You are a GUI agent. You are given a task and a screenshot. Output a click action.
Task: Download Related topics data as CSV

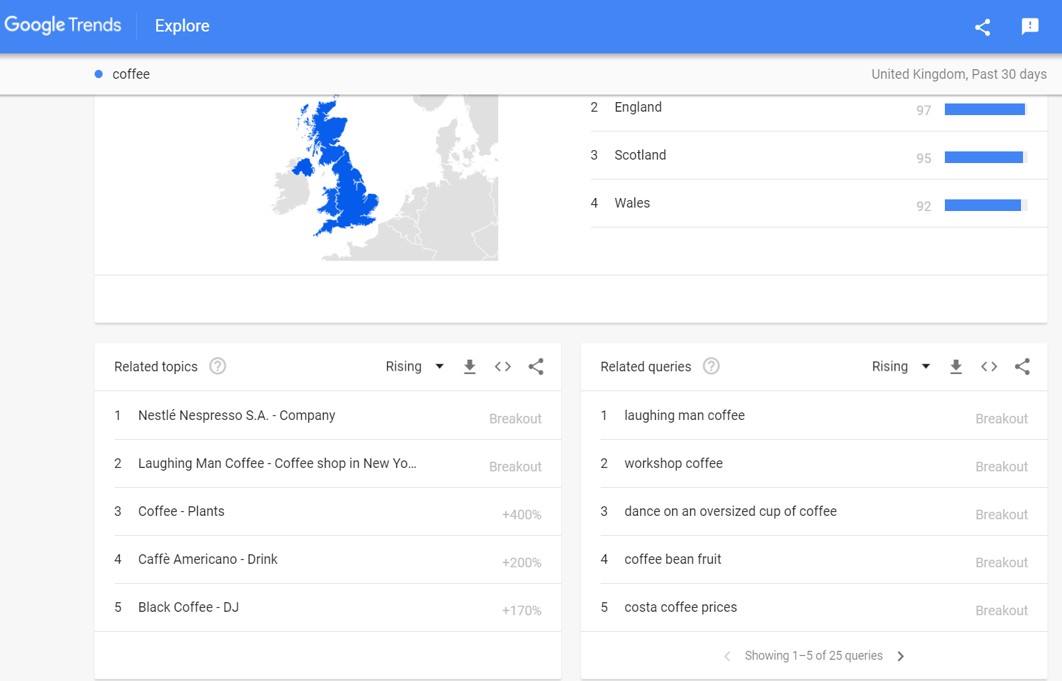[x=469, y=367]
